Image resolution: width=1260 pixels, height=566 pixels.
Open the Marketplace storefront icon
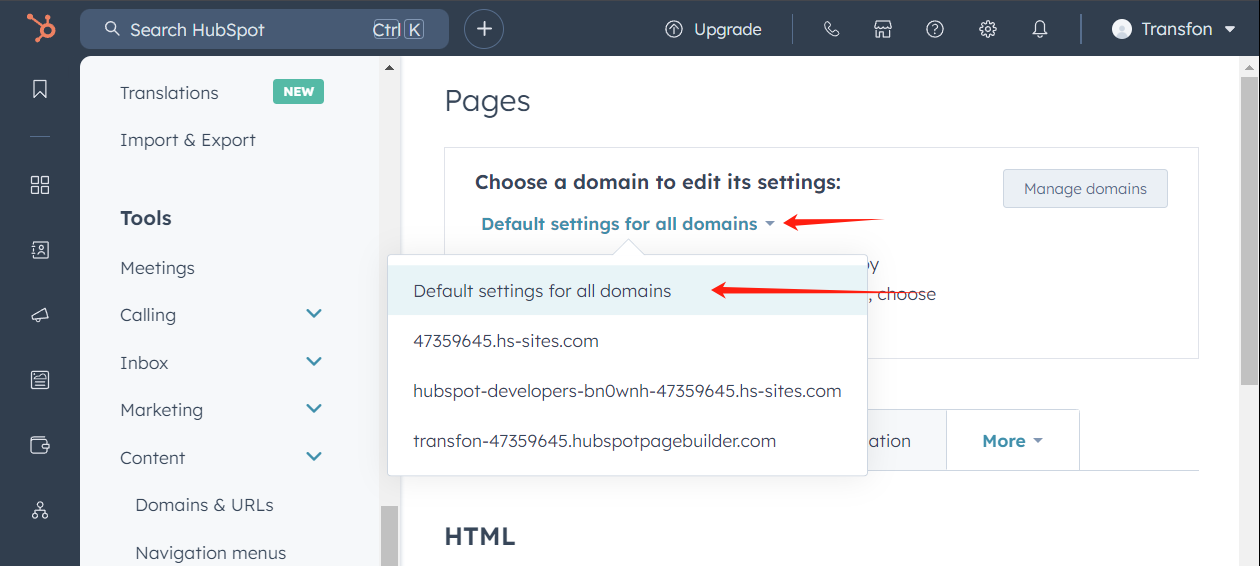coord(882,29)
